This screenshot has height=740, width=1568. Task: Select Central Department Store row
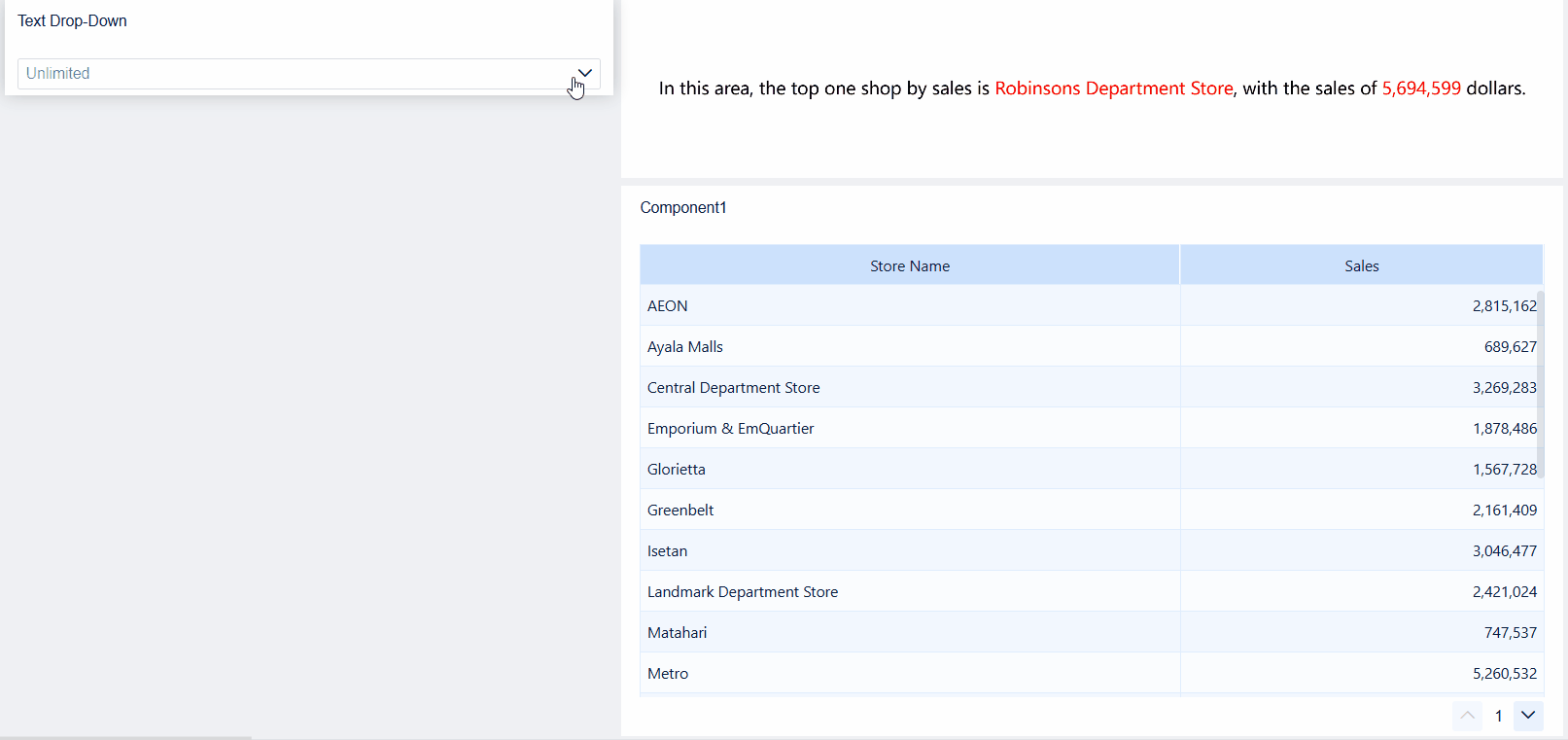click(x=1092, y=387)
